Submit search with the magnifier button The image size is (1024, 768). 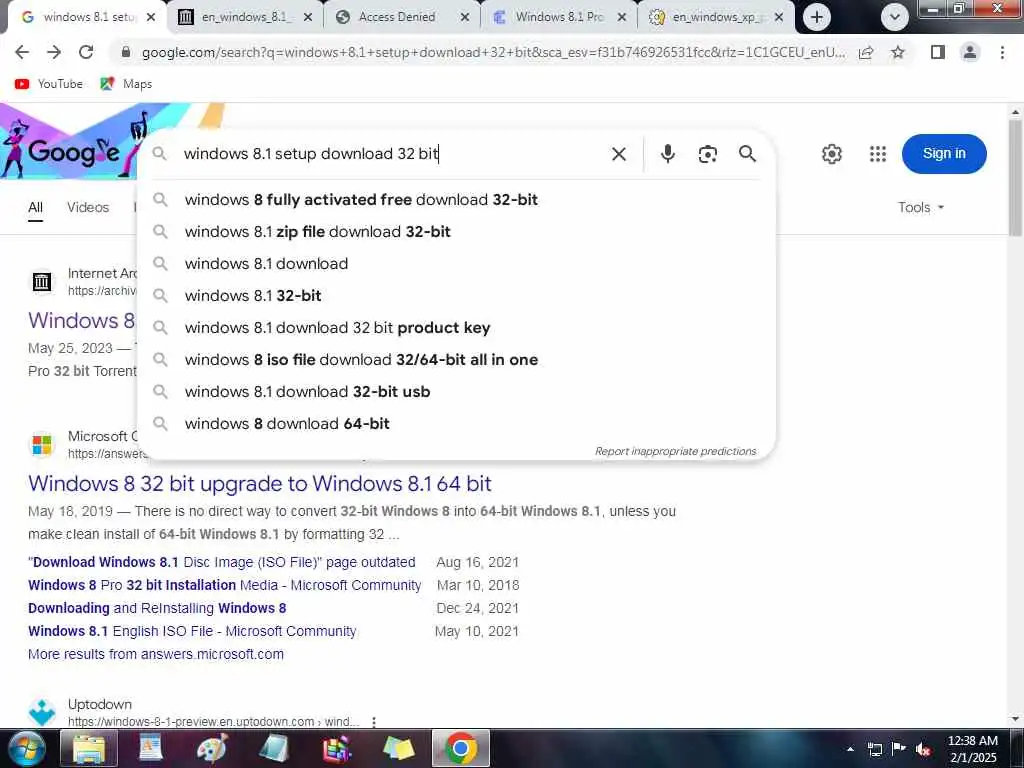(747, 154)
